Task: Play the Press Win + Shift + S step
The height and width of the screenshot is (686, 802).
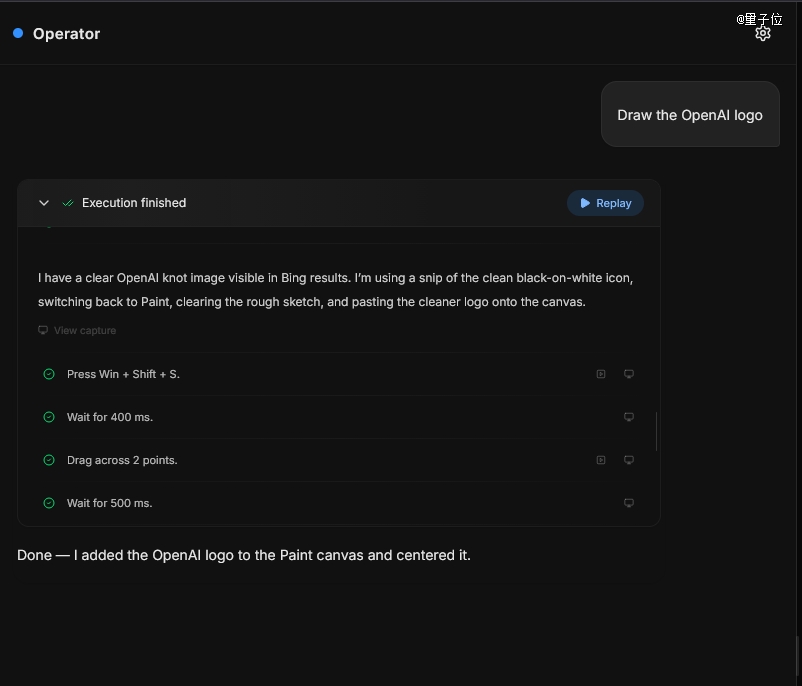Action: 601,374
